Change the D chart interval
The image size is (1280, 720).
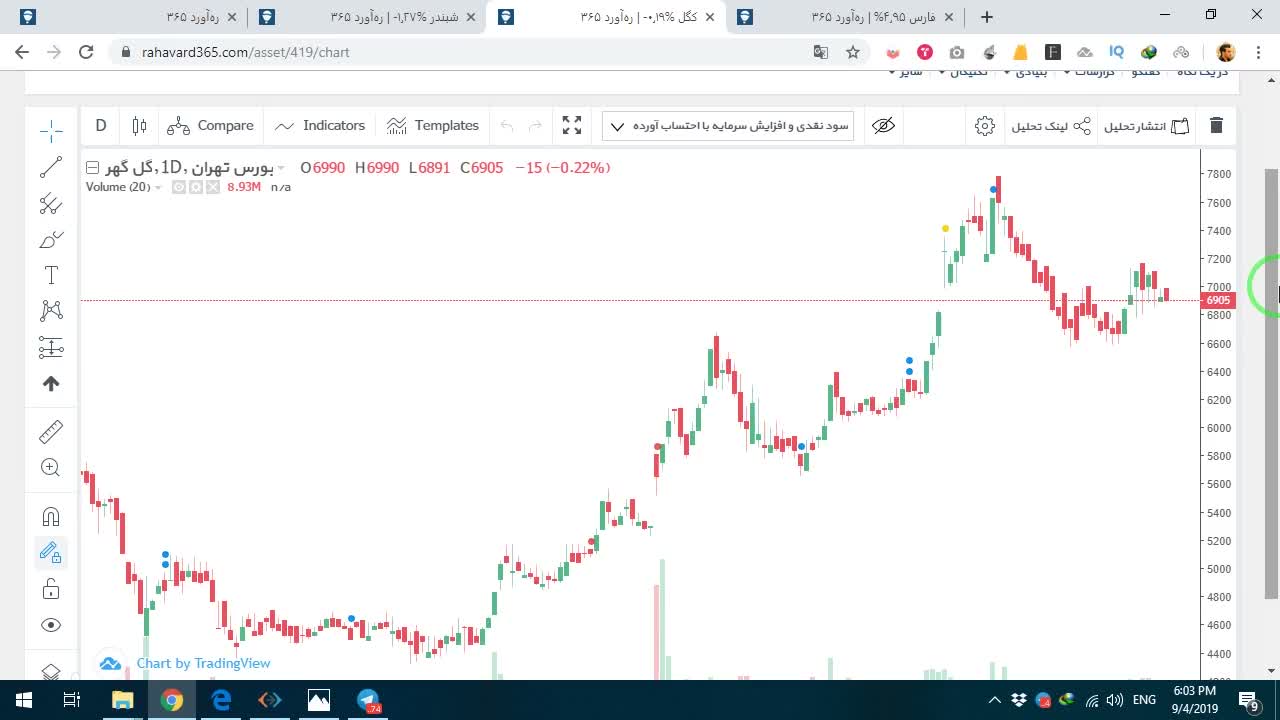tap(101, 126)
